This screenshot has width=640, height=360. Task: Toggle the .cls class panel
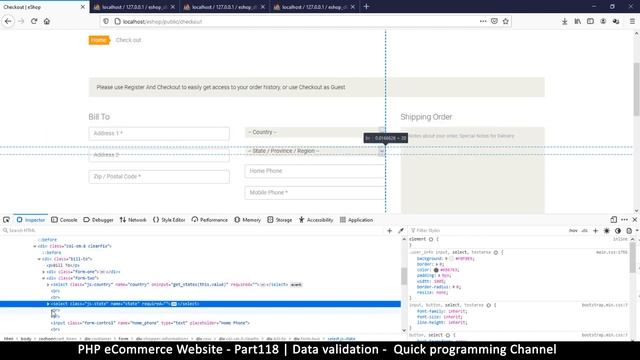click(584, 231)
